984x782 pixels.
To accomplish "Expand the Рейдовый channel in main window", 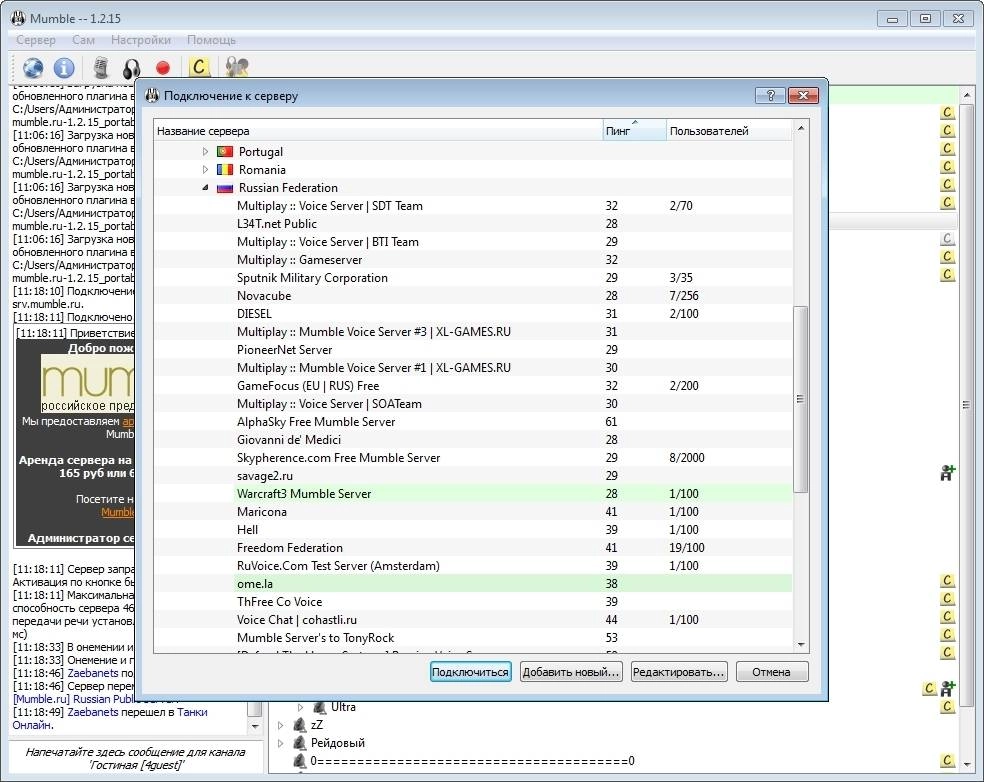I will [280, 743].
